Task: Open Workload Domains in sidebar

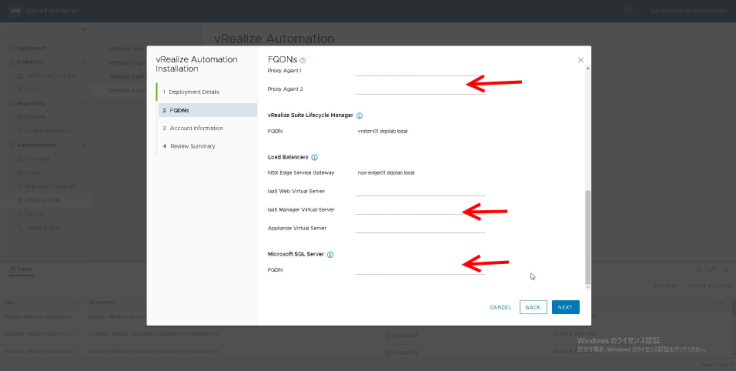Action: pyautogui.click(x=51, y=76)
